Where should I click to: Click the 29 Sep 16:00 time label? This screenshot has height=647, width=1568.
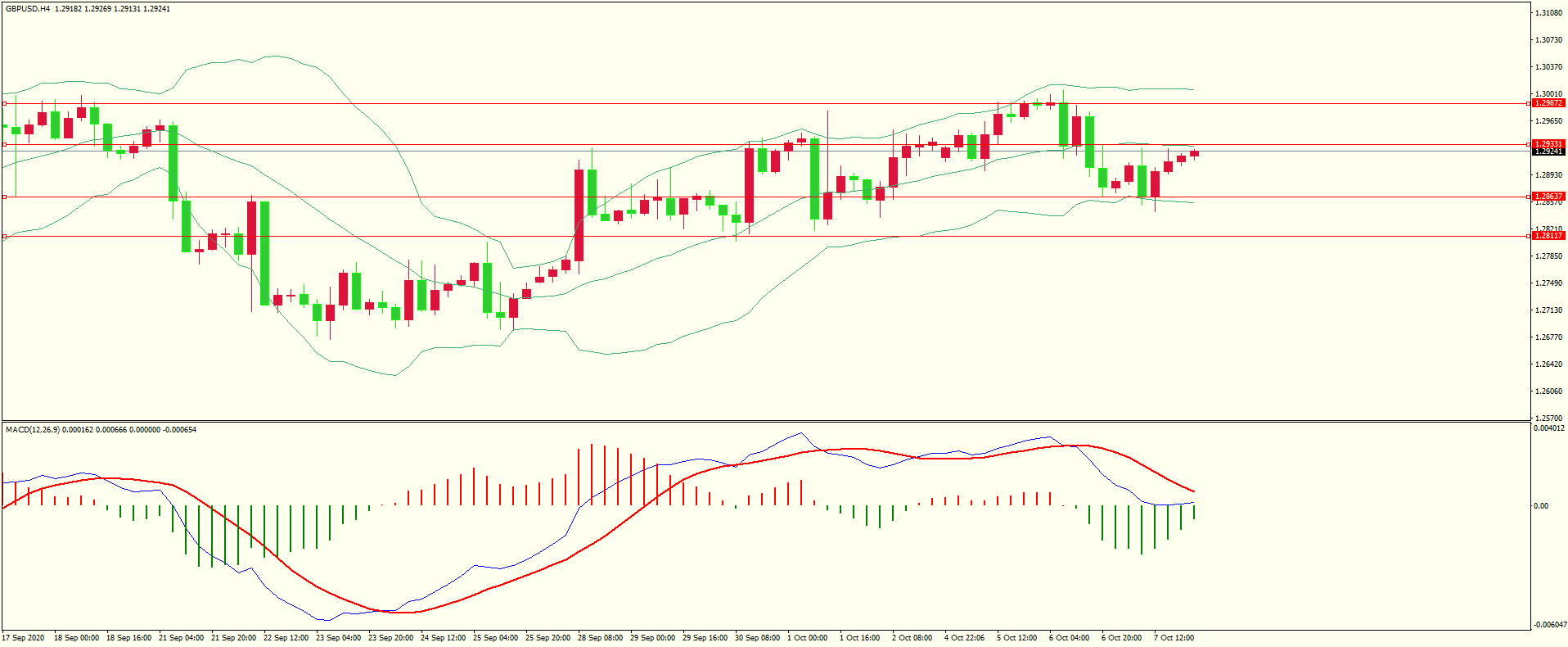(705, 637)
